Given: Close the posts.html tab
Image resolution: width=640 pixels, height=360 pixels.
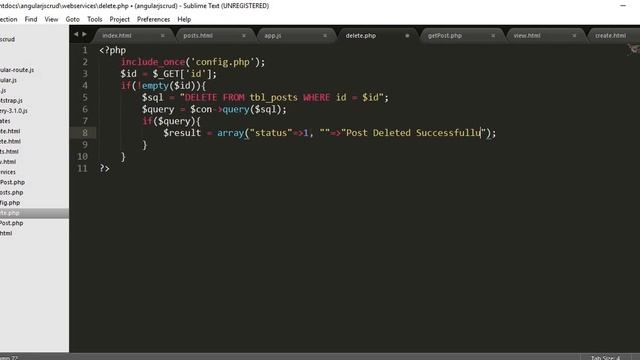Looking at the screenshot, I should tap(244, 36).
